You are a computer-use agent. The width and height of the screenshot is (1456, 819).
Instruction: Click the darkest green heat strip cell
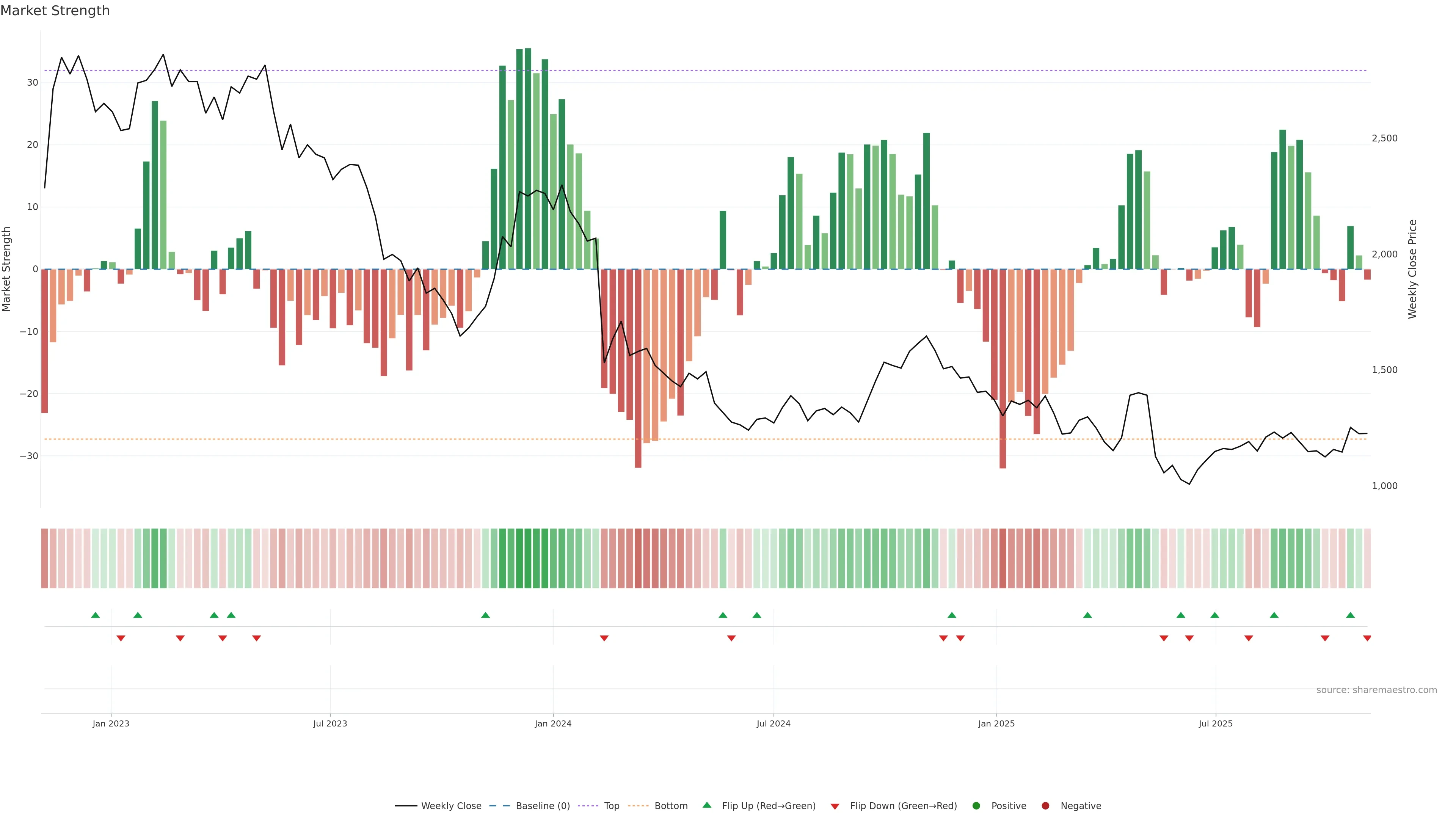(528, 558)
